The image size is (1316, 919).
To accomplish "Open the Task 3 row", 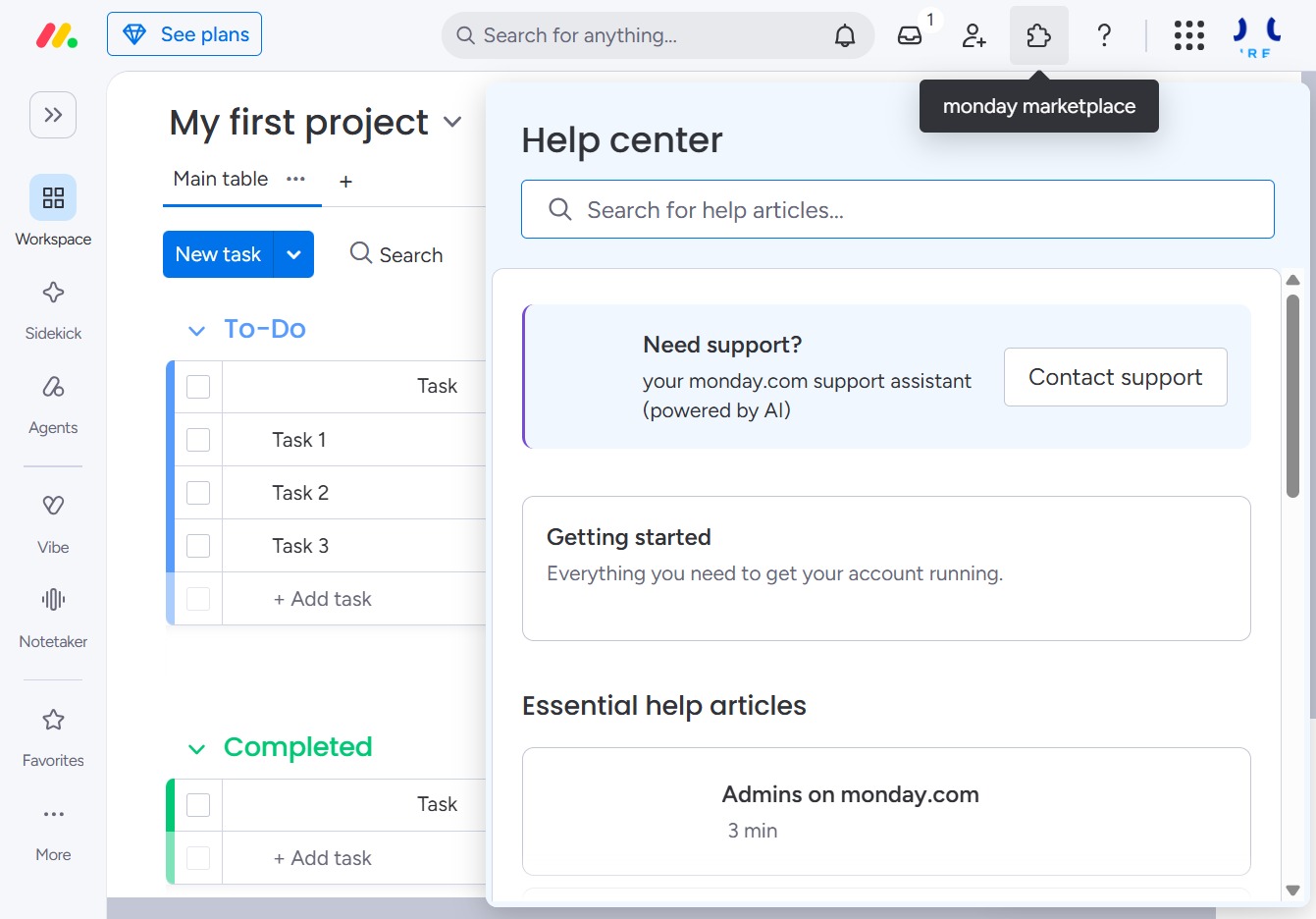I will point(300,546).
